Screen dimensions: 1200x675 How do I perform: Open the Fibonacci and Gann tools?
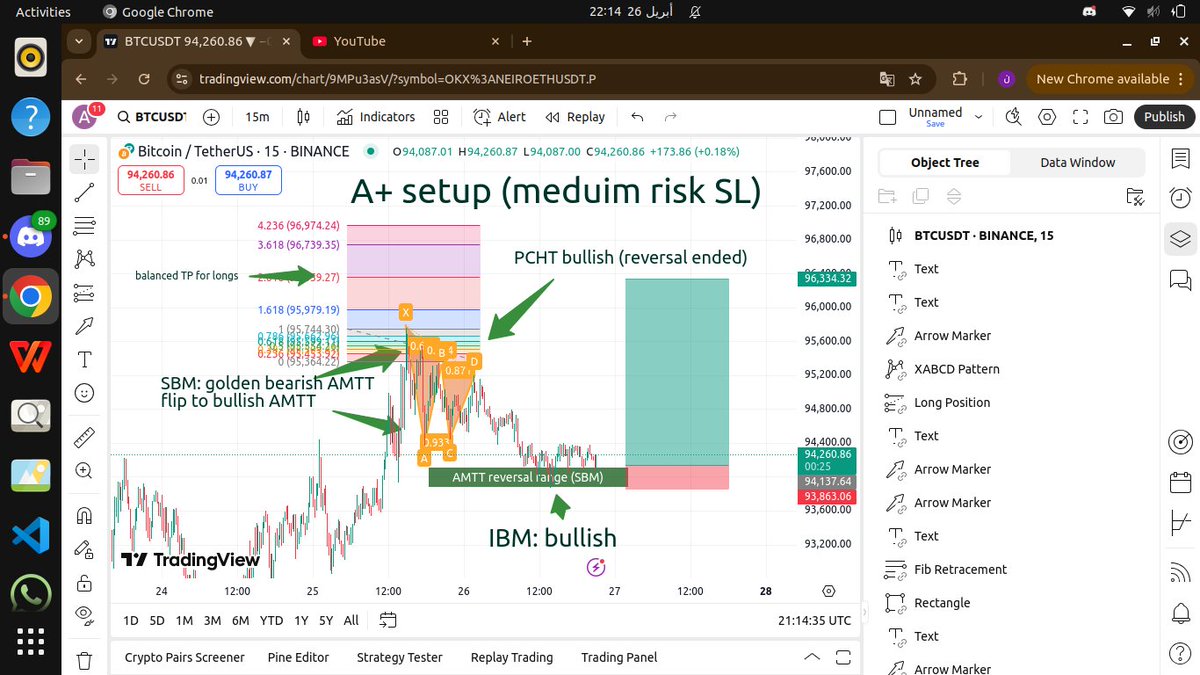pyautogui.click(x=85, y=225)
